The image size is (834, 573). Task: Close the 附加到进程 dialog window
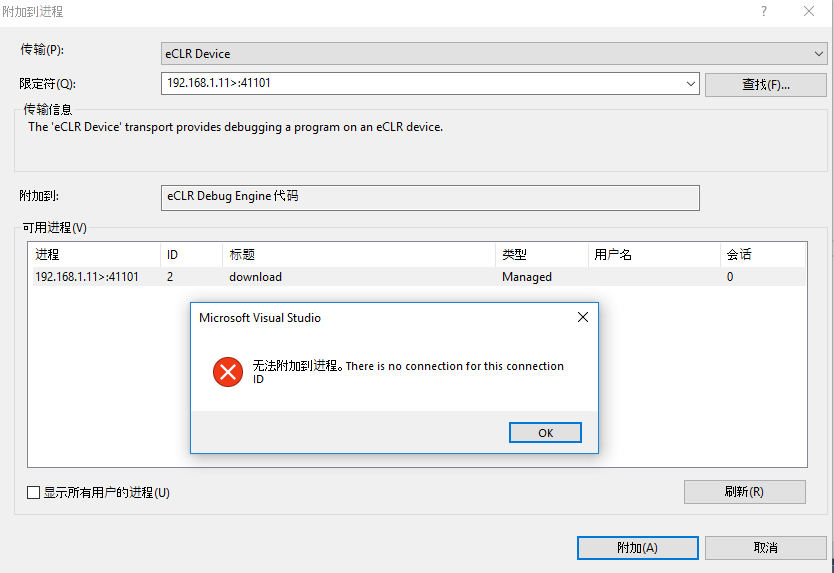[x=809, y=11]
